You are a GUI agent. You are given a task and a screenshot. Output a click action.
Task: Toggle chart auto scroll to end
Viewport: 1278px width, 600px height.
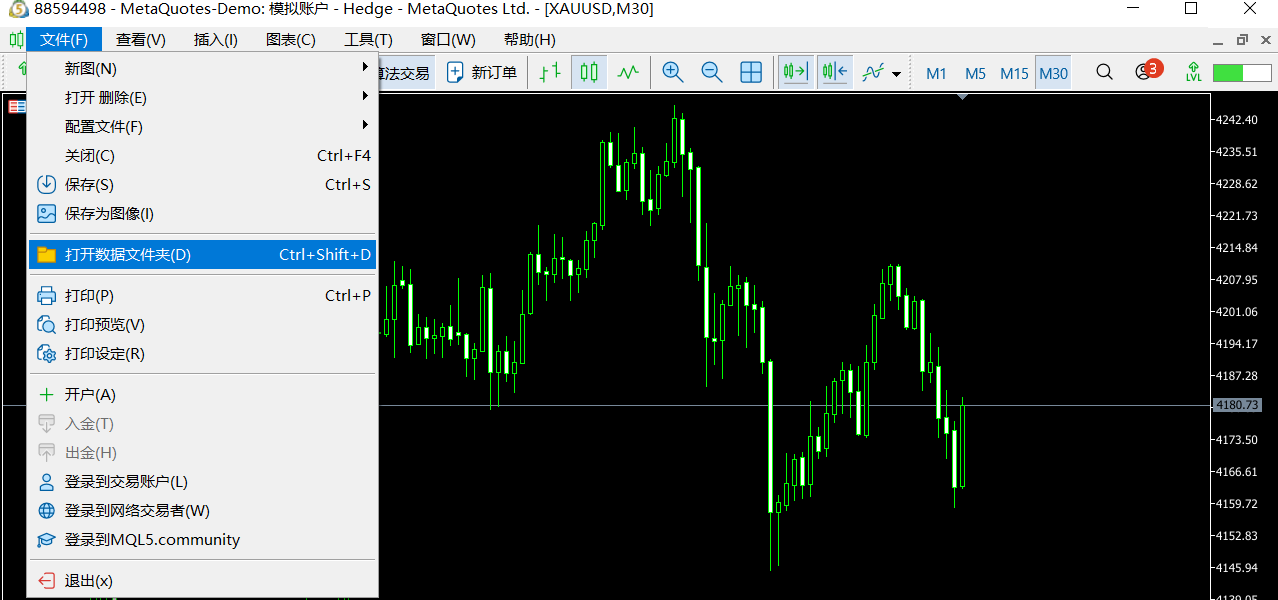(x=796, y=73)
